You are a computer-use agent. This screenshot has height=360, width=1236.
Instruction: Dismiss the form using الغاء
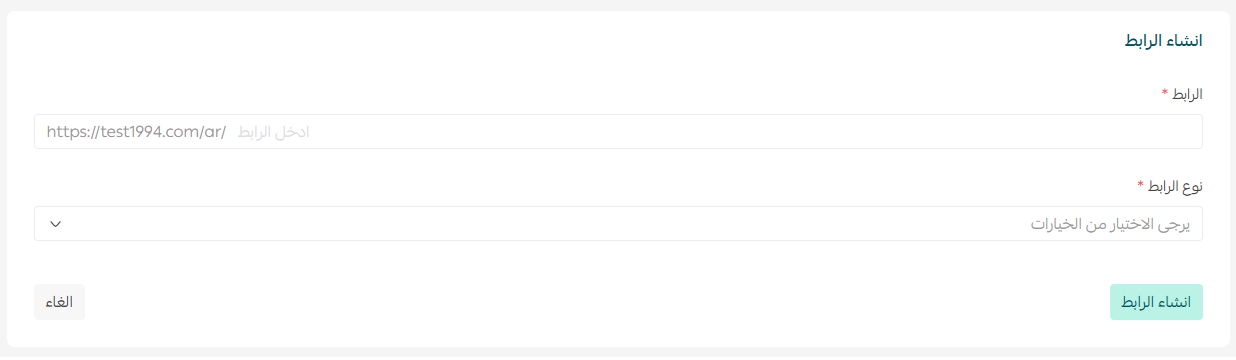point(59,302)
